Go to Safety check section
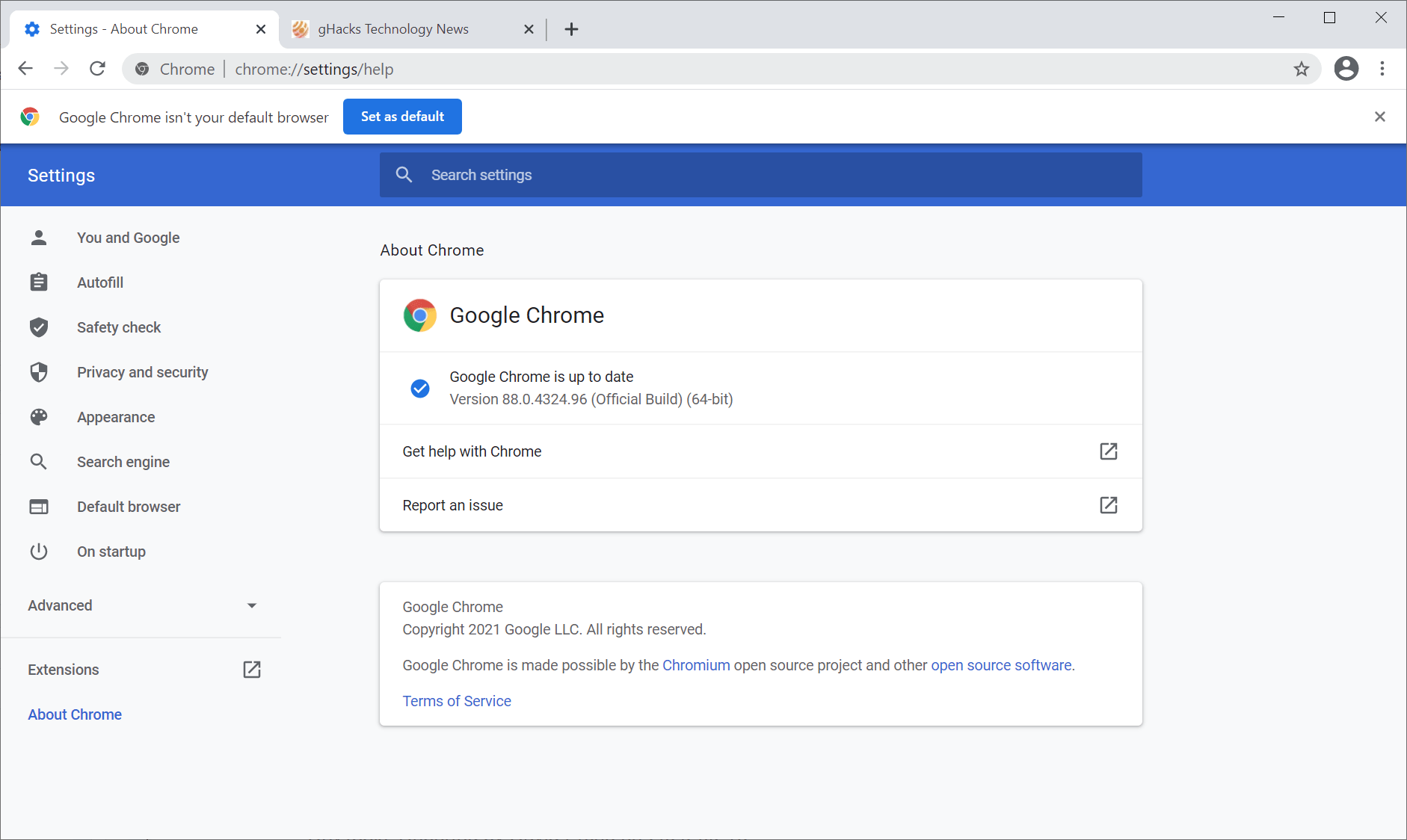1407x840 pixels. point(119,327)
